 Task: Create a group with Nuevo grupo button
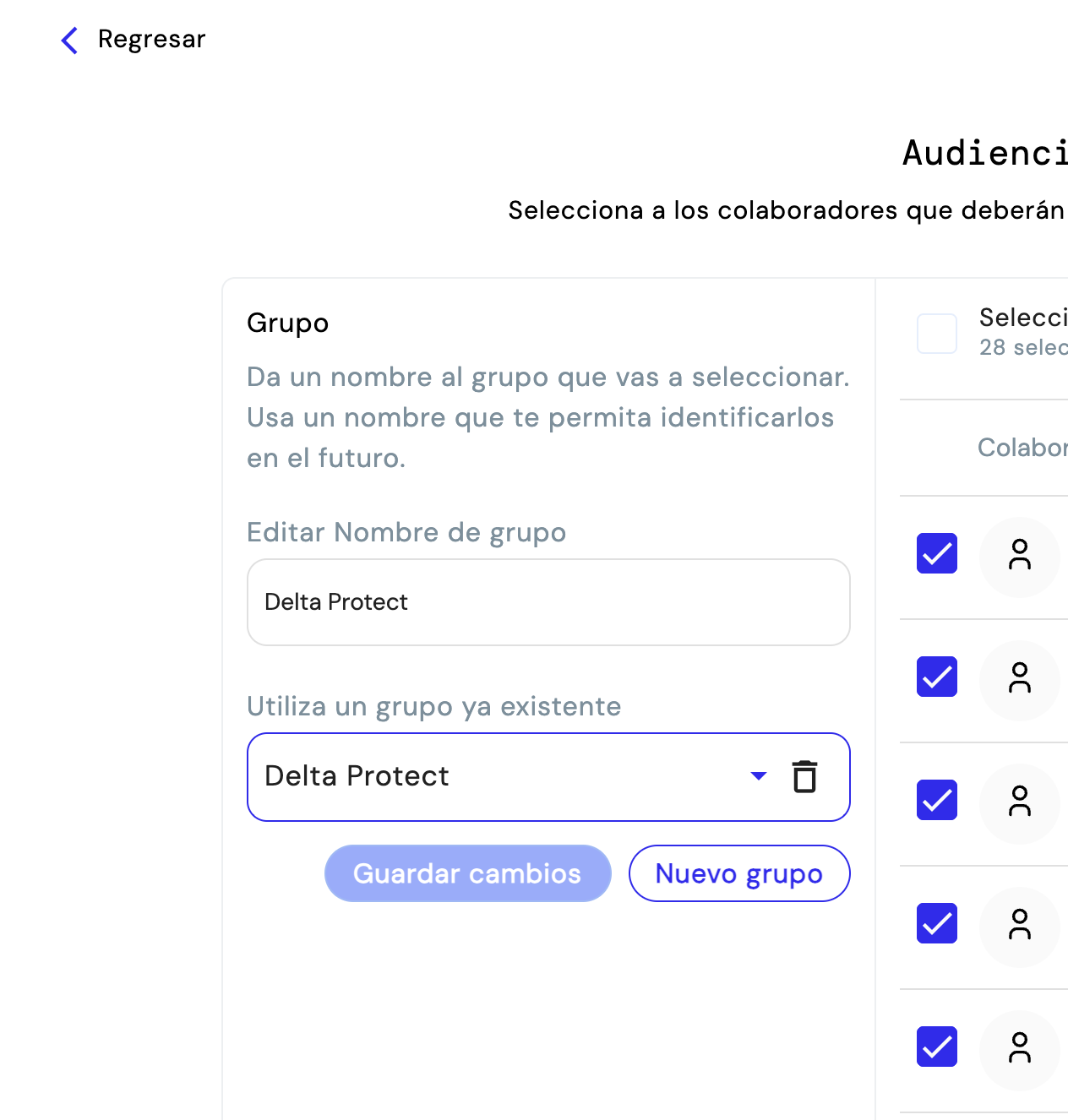pos(739,873)
